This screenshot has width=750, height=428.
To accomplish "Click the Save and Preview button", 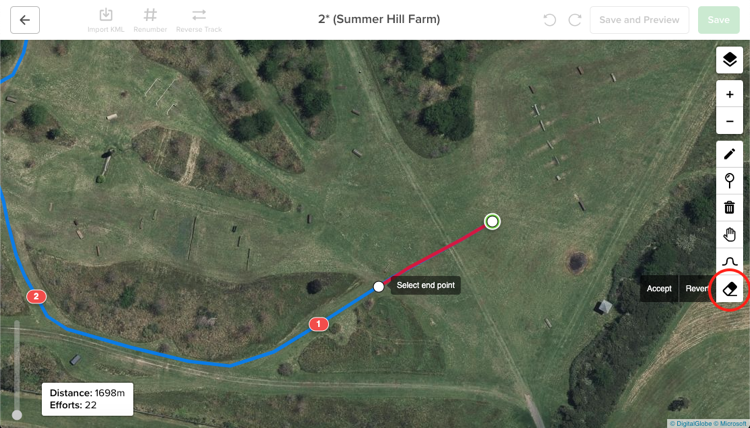I will point(639,20).
